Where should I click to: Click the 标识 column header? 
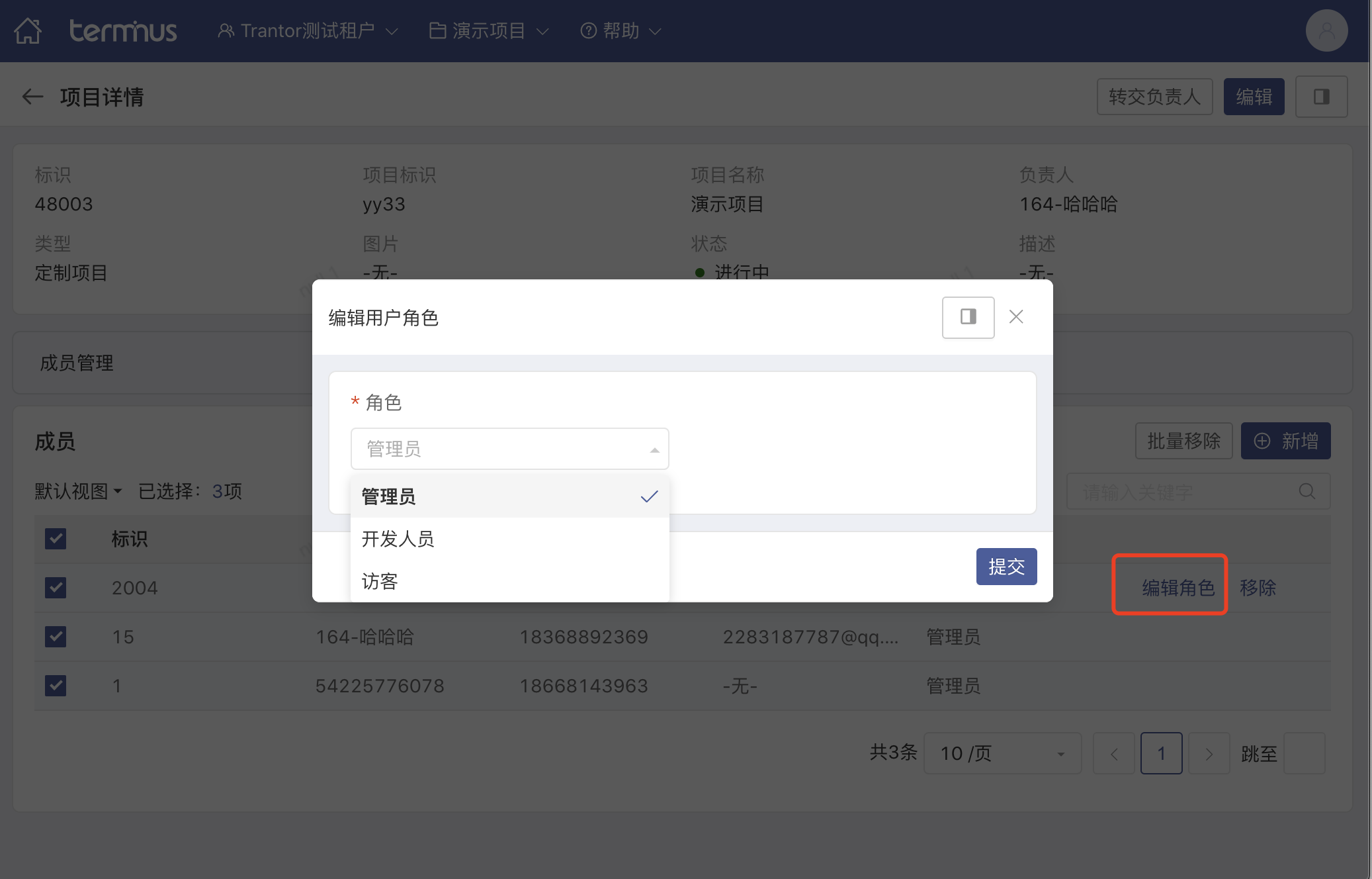click(130, 539)
